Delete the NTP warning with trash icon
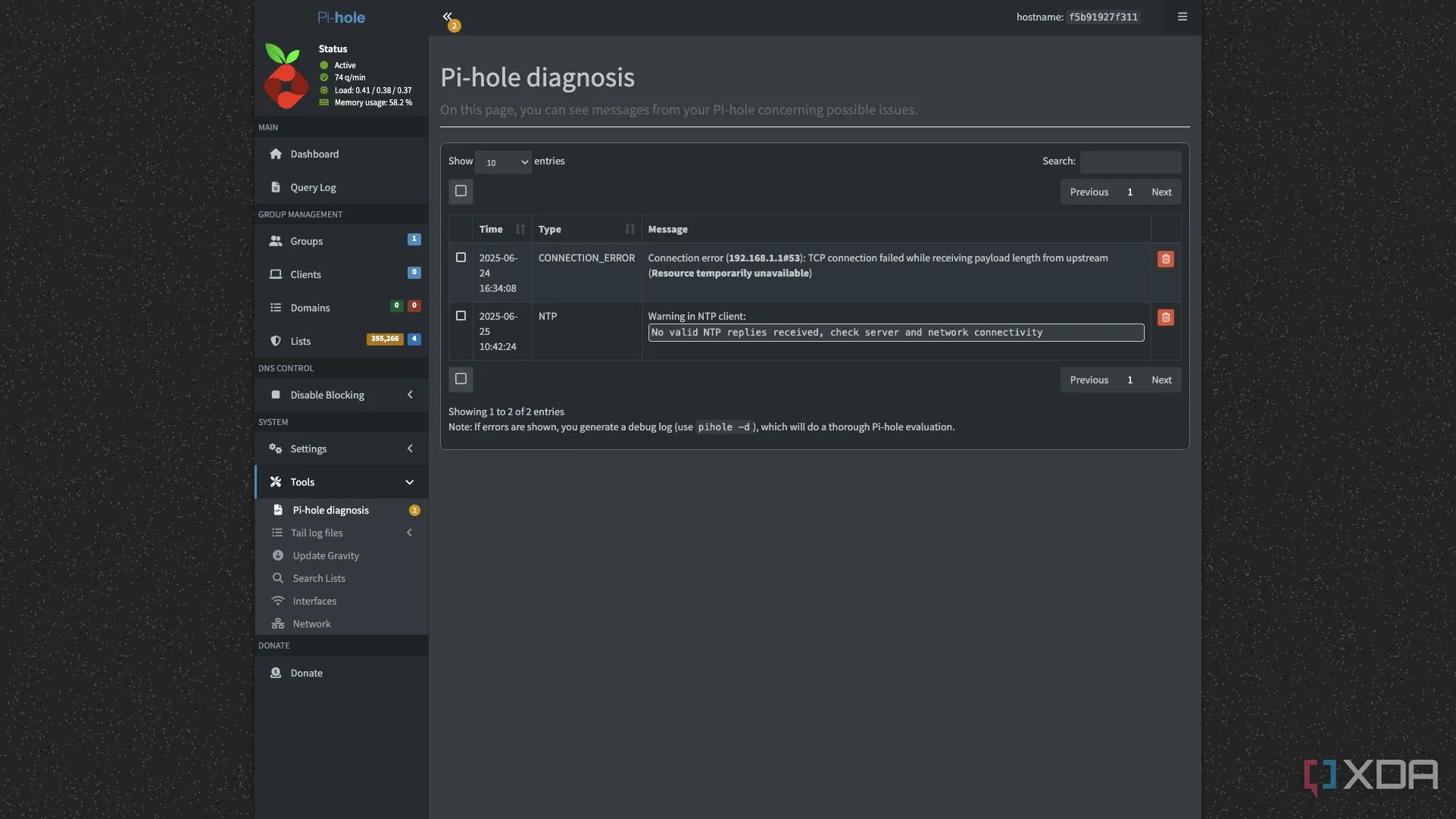 tap(1165, 317)
